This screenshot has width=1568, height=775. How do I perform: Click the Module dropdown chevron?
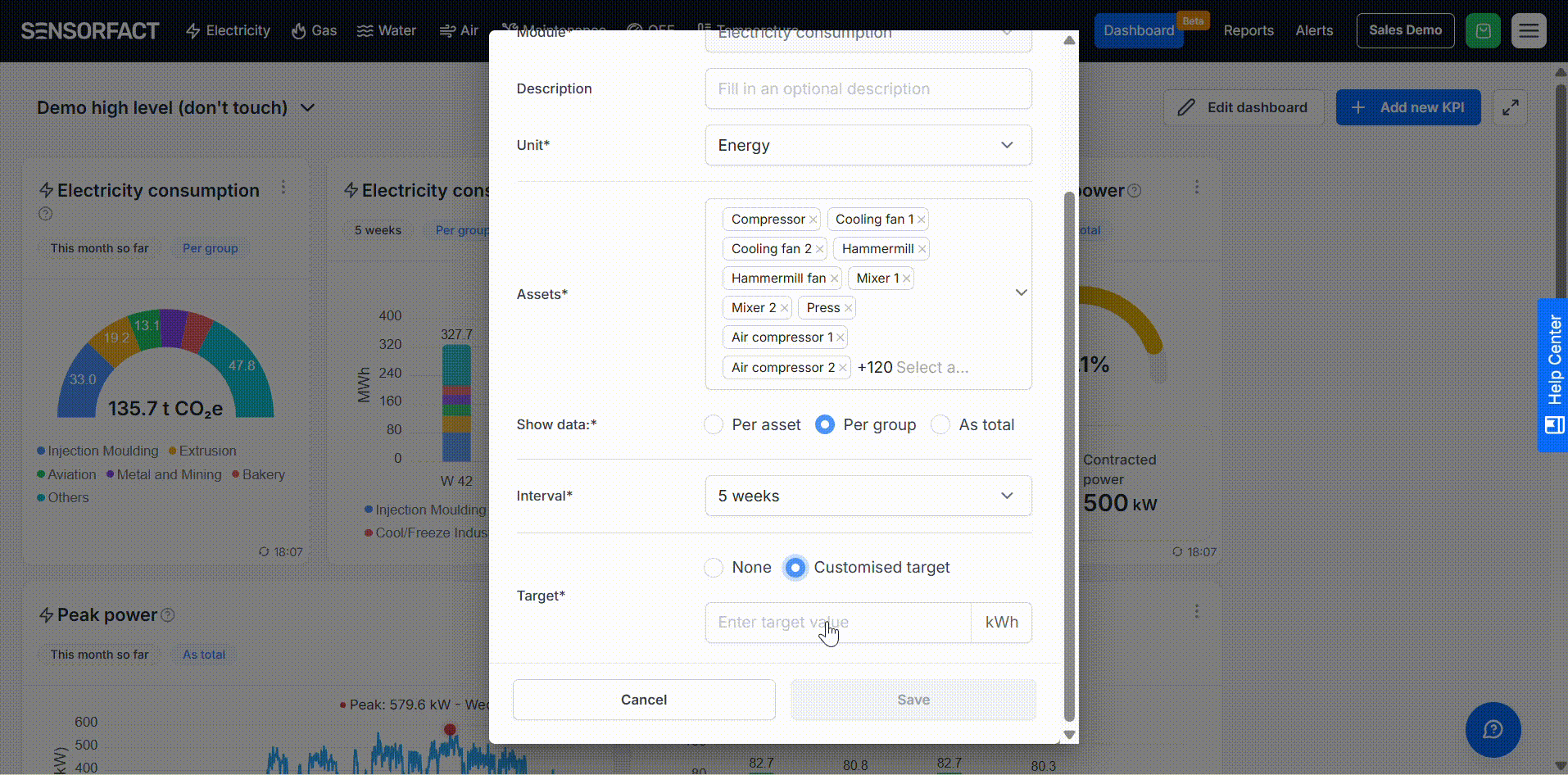(x=1007, y=34)
